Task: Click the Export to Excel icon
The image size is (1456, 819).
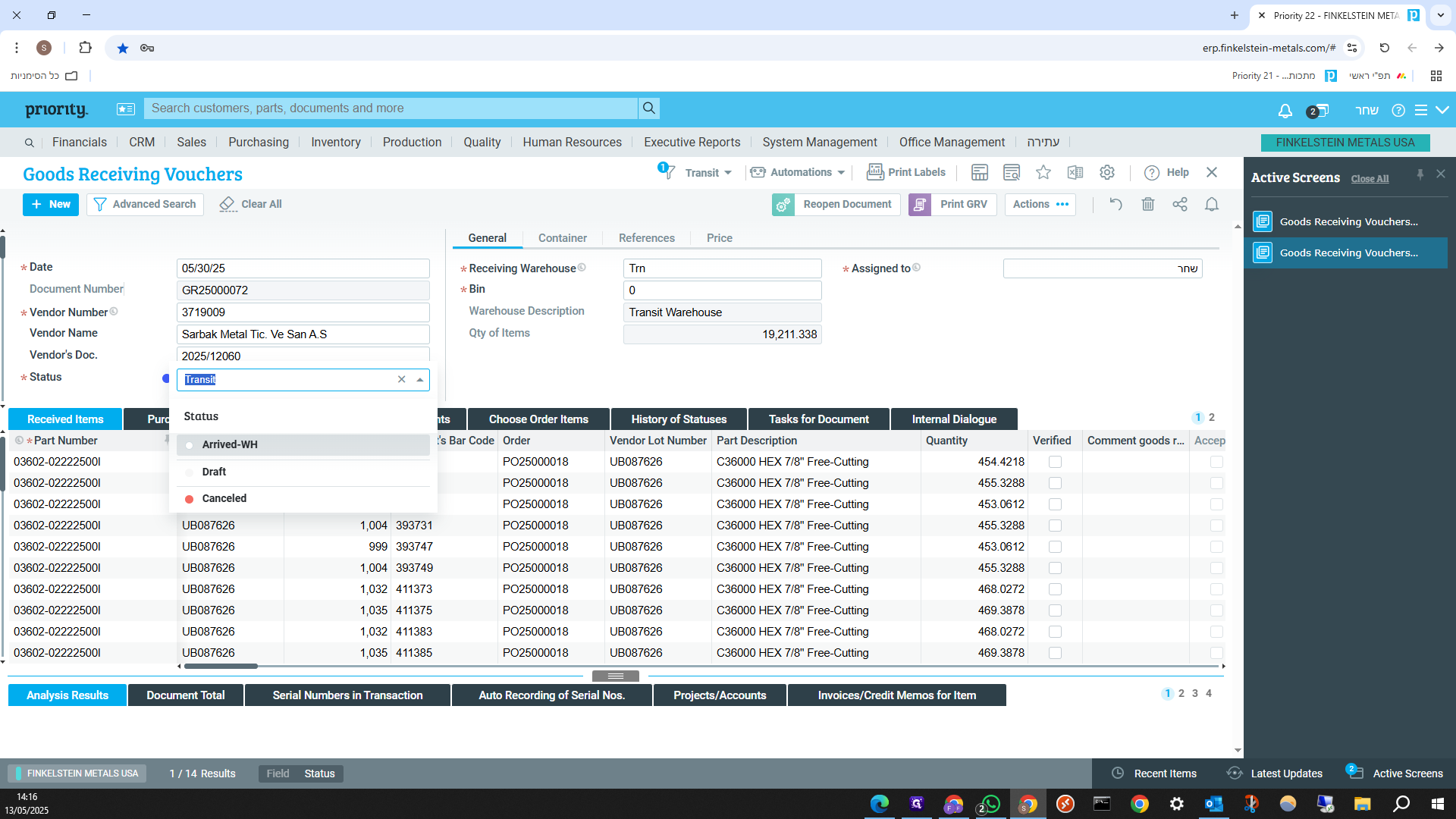Action: (1075, 173)
